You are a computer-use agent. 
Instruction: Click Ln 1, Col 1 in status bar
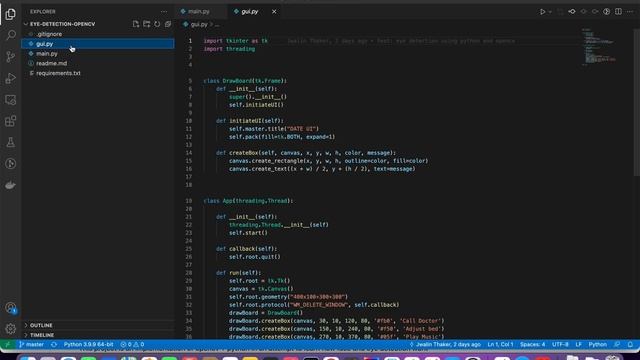500,344
